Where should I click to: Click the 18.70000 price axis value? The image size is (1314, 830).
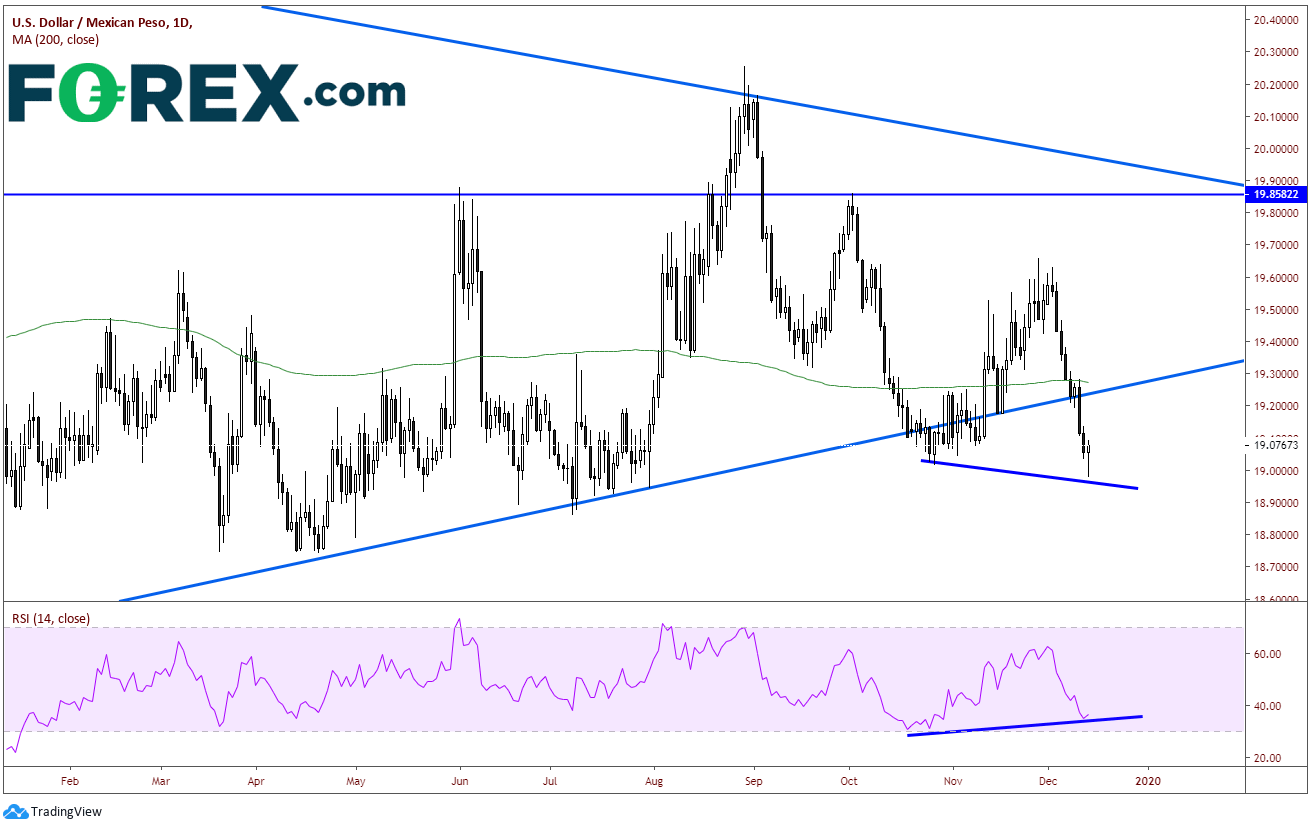(x=1275, y=567)
